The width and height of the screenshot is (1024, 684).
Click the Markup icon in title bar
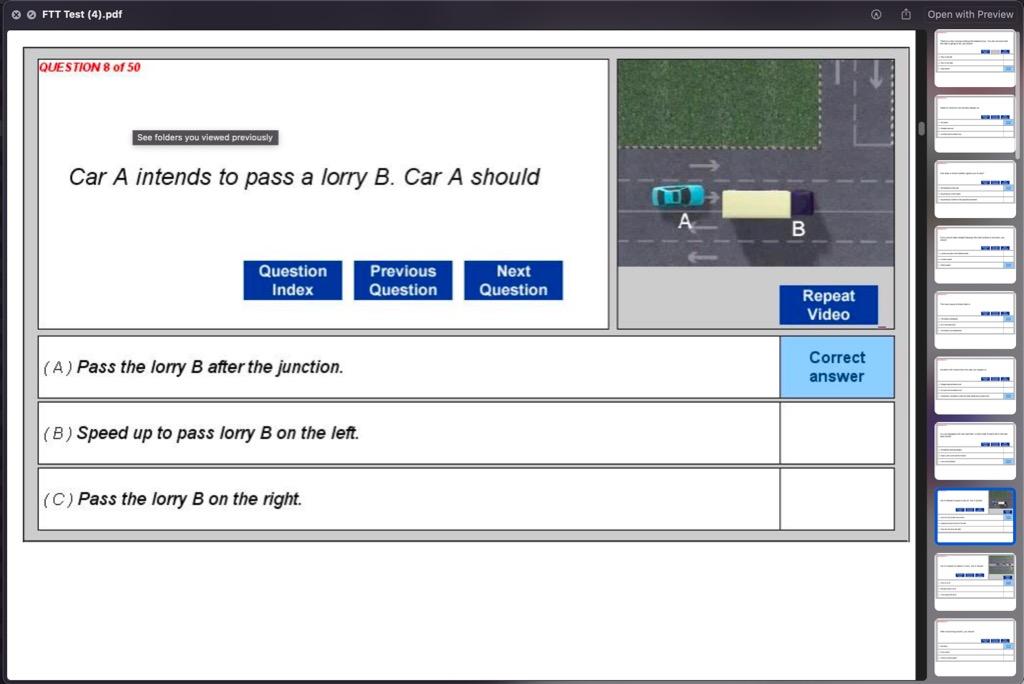877,14
